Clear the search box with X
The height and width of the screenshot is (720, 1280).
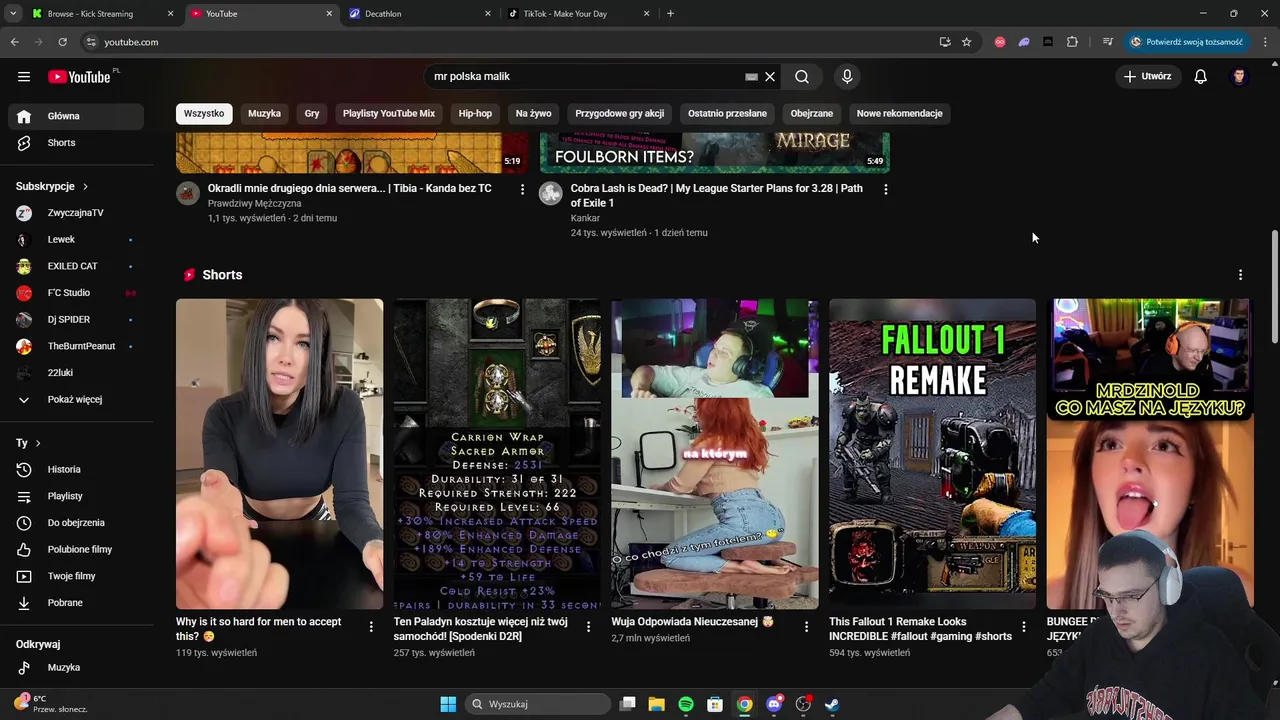(x=770, y=76)
